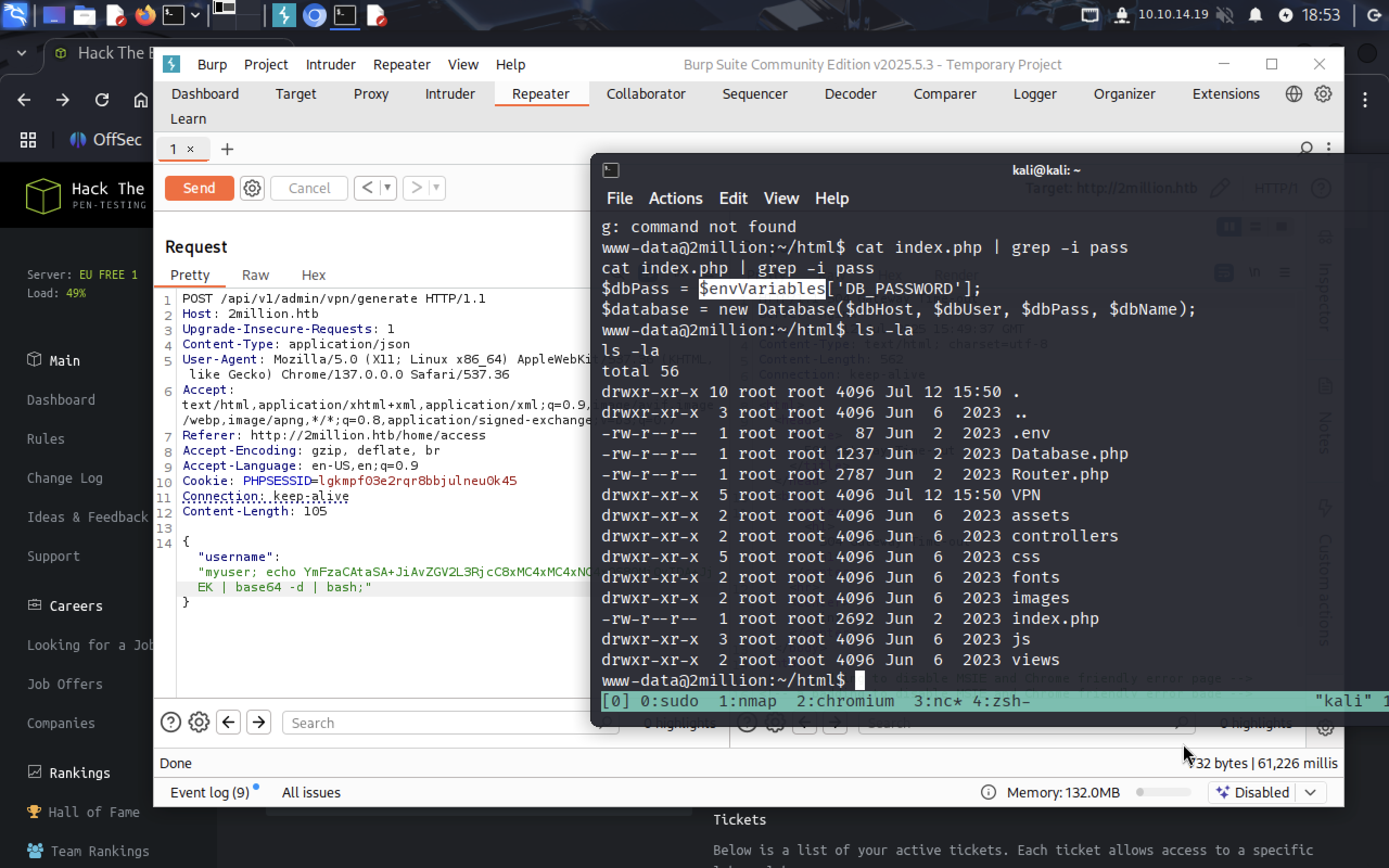Click previous match arrow in request search bar
Viewport: 1389px width, 868px height.
[x=228, y=722]
